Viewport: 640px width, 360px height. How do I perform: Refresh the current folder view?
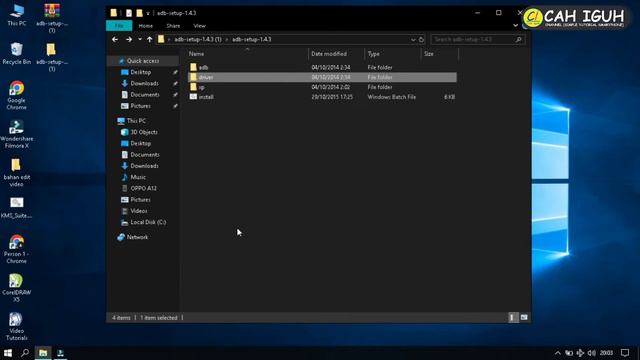click(x=422, y=40)
